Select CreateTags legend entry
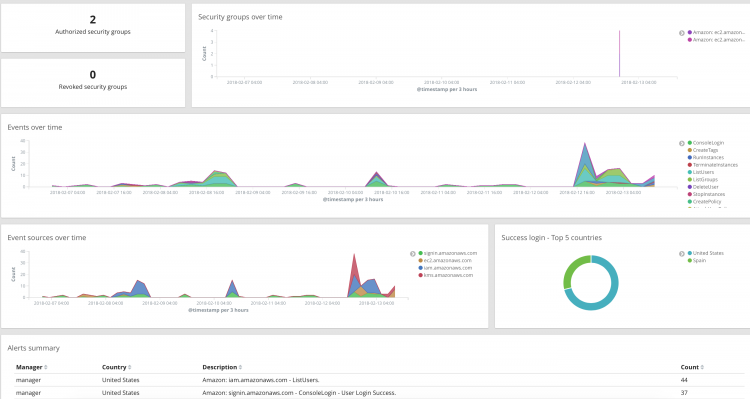This screenshot has width=750, height=399. tap(703, 150)
